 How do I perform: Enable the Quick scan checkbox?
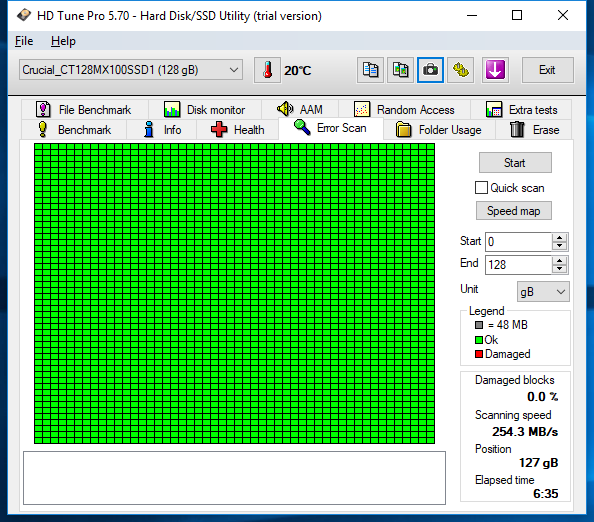481,188
